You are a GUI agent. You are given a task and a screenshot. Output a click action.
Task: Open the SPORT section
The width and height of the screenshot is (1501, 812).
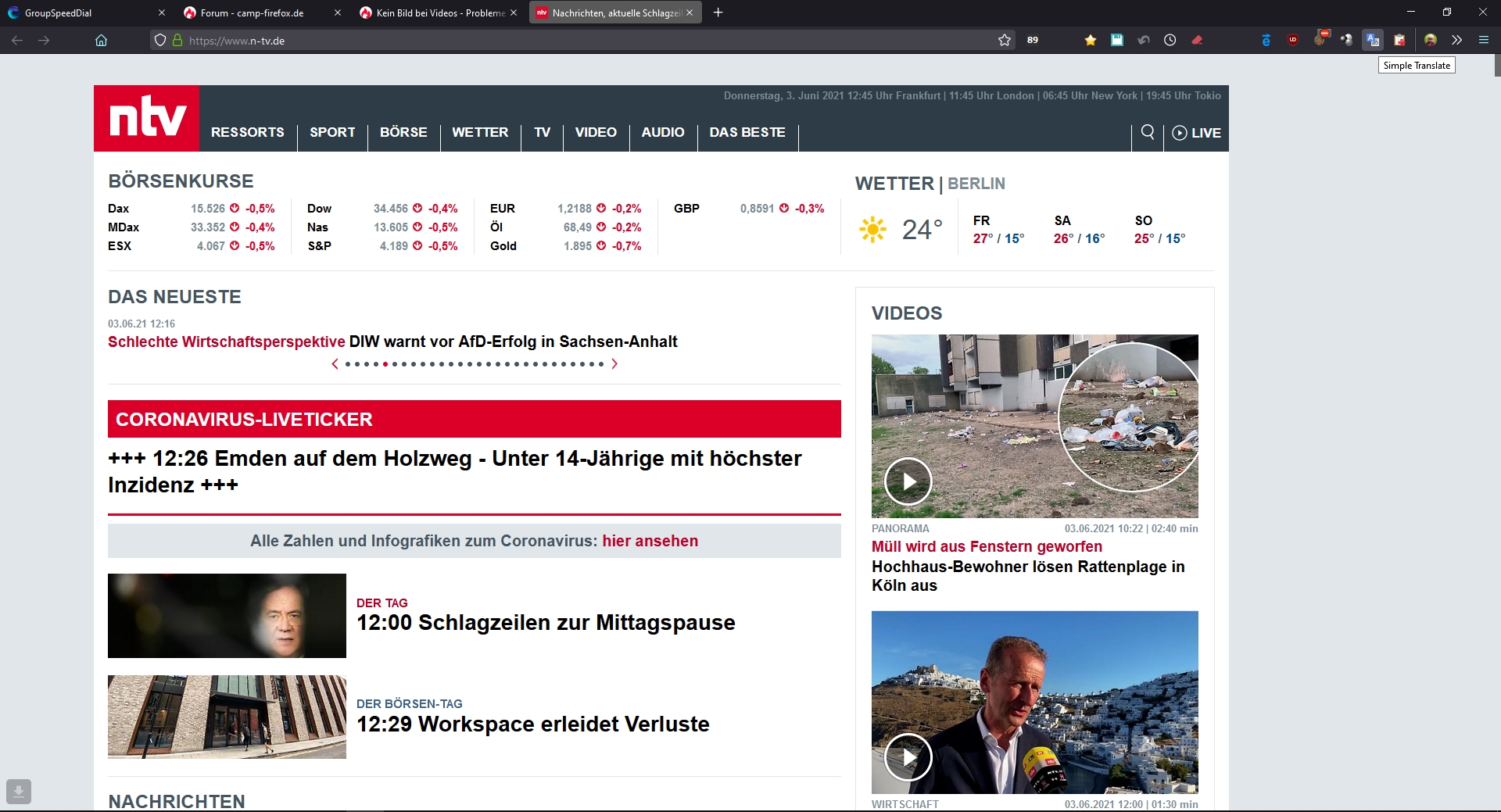tap(332, 133)
